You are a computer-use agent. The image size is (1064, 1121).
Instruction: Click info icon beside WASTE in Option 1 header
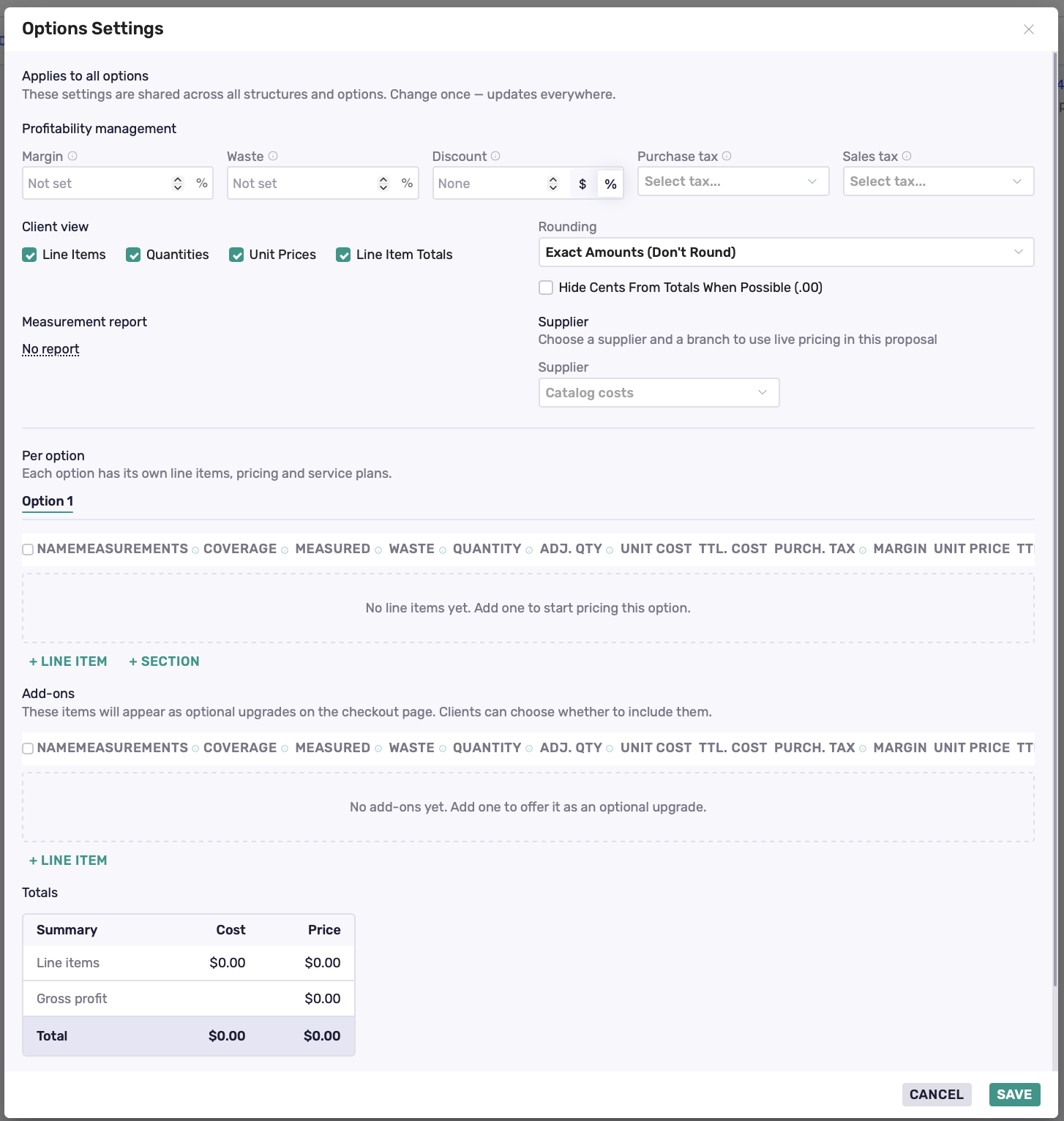443,550
